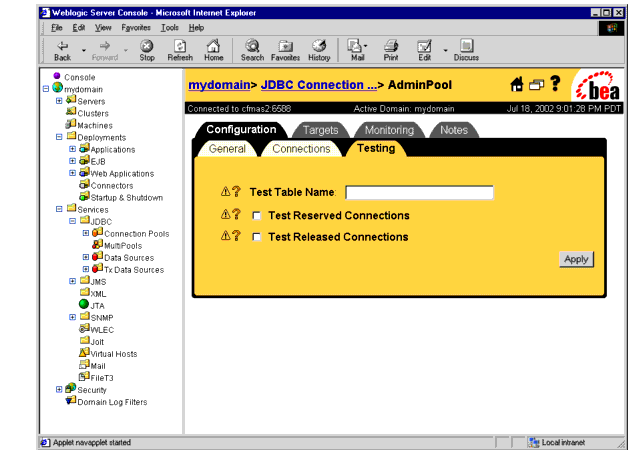The width and height of the screenshot is (634, 465).
Task: Expand the Data Sources tree node
Action: coord(86,257)
